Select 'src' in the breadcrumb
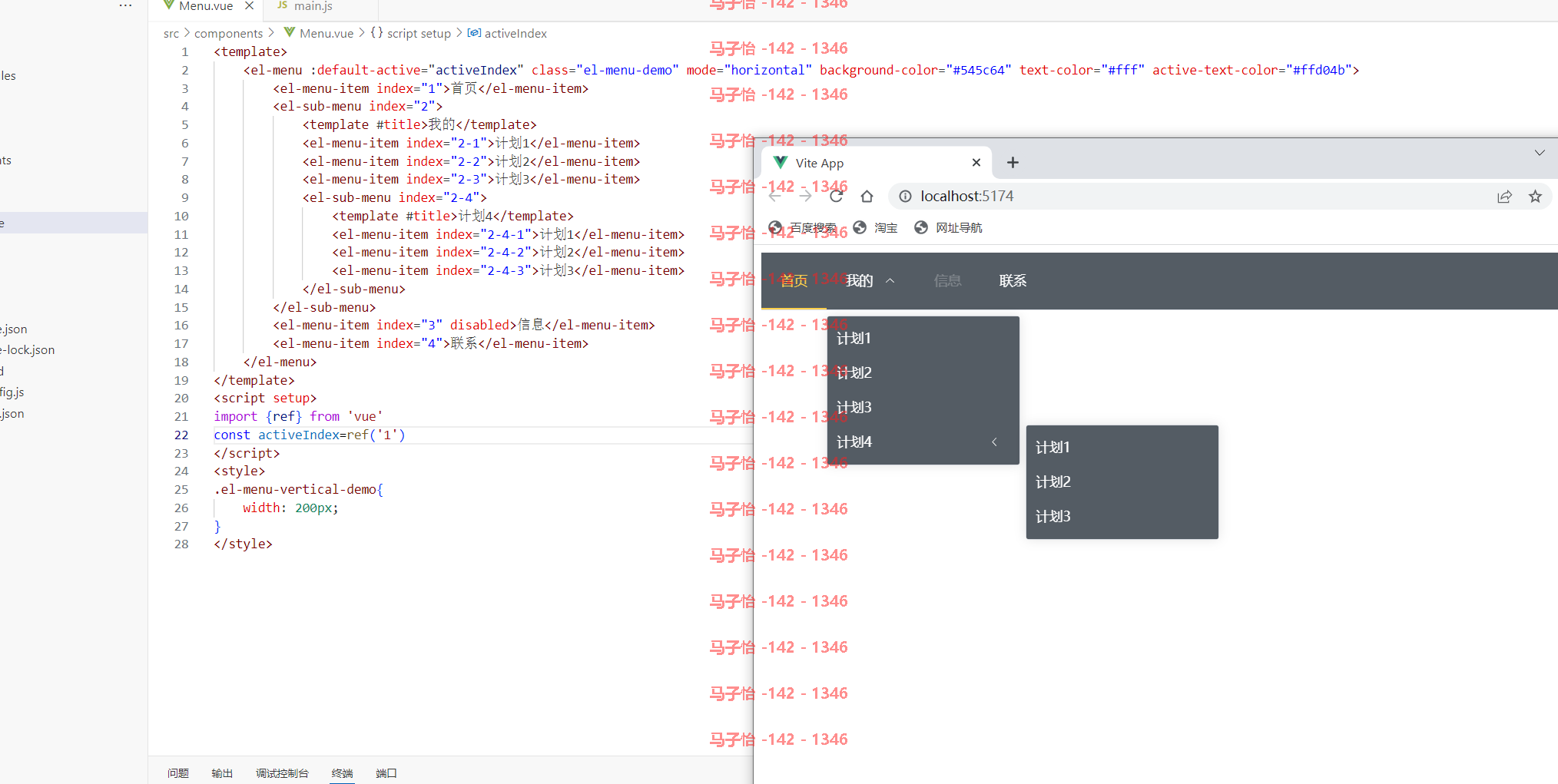Screen dimensions: 1558x784 tap(171, 34)
